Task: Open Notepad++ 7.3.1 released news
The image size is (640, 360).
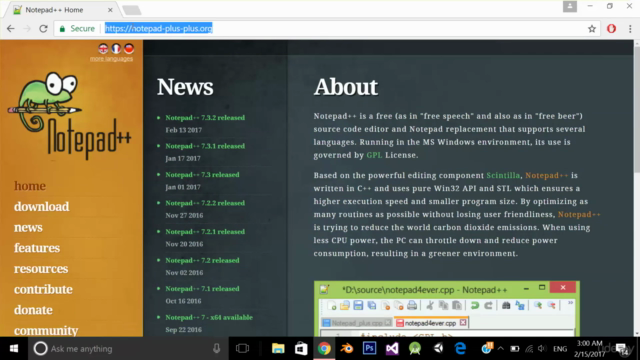Action: [x=205, y=146]
